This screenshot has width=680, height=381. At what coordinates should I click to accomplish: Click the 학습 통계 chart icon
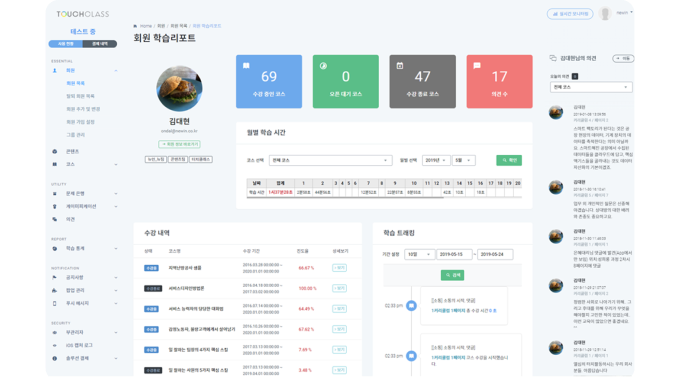pyautogui.click(x=55, y=248)
